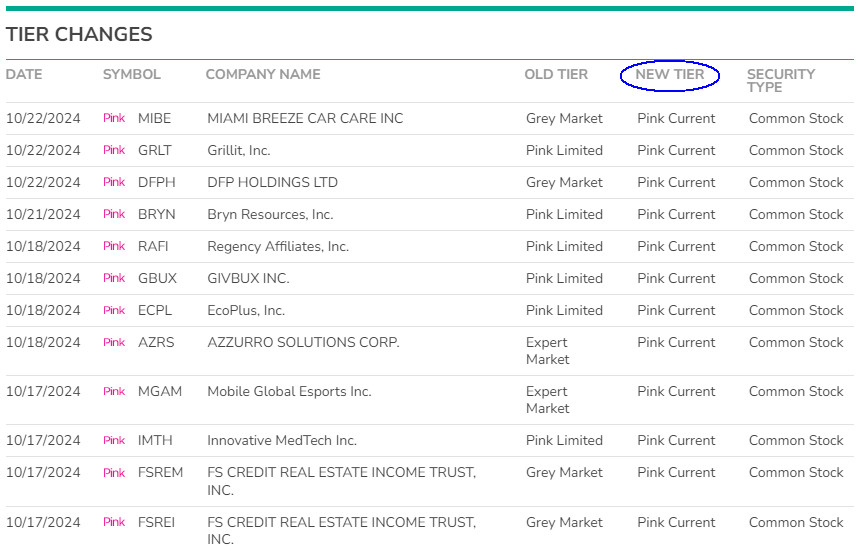Image resolution: width=858 pixels, height=551 pixels.
Task: Click the Pink tier badge beside GBUX
Action: click(x=114, y=278)
